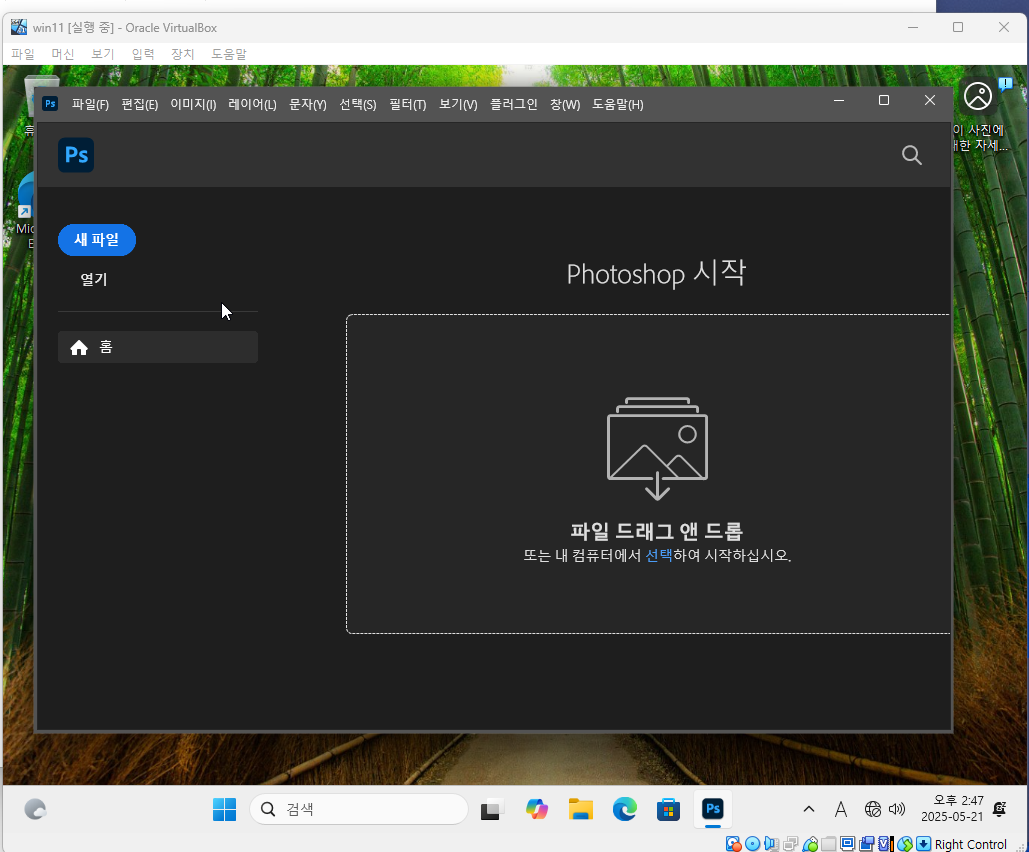The height and width of the screenshot is (852, 1029).
Task: Click the Photoshop home logo icon
Action: (76, 155)
